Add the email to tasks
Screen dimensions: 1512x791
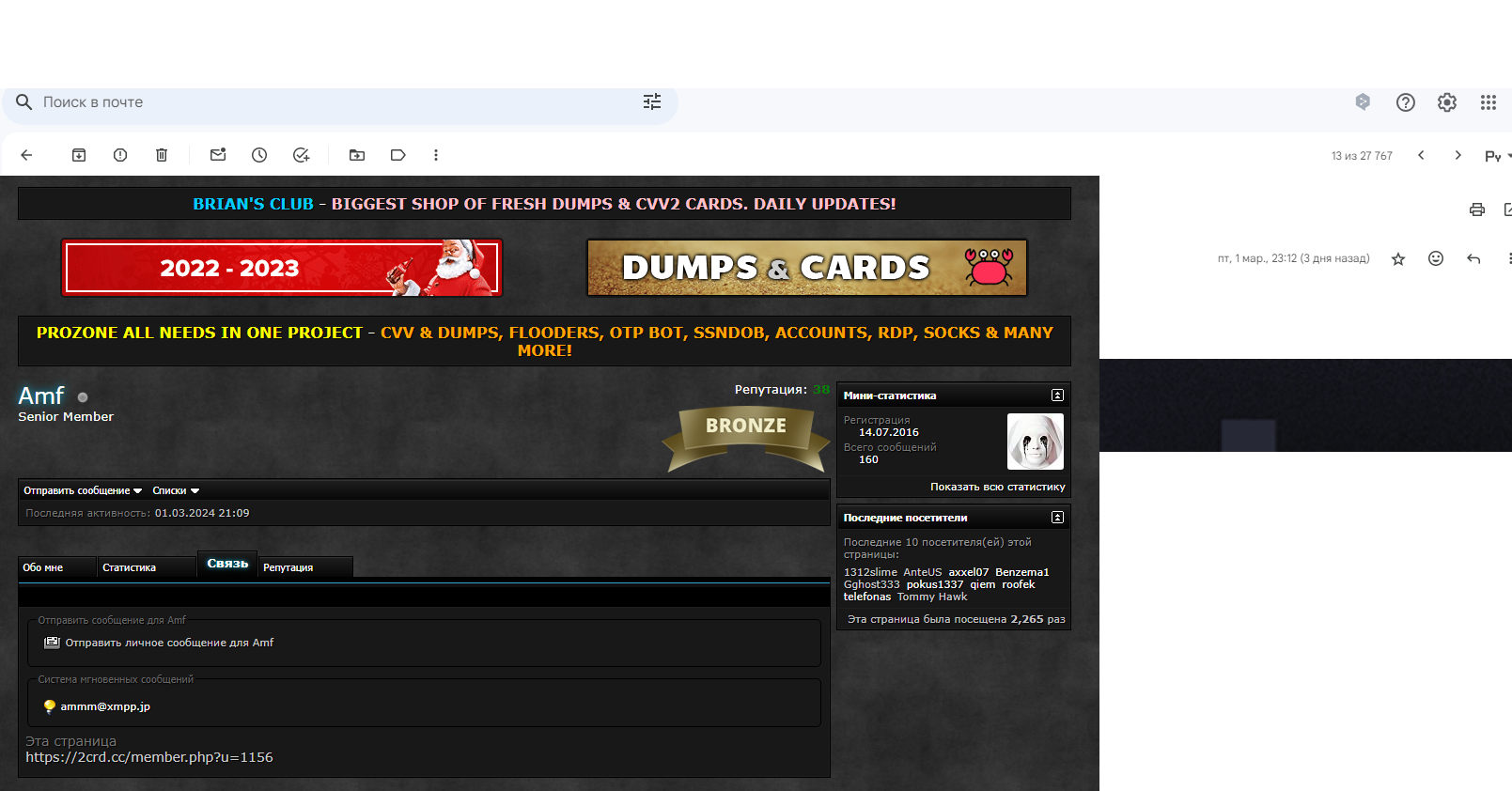pos(301,155)
